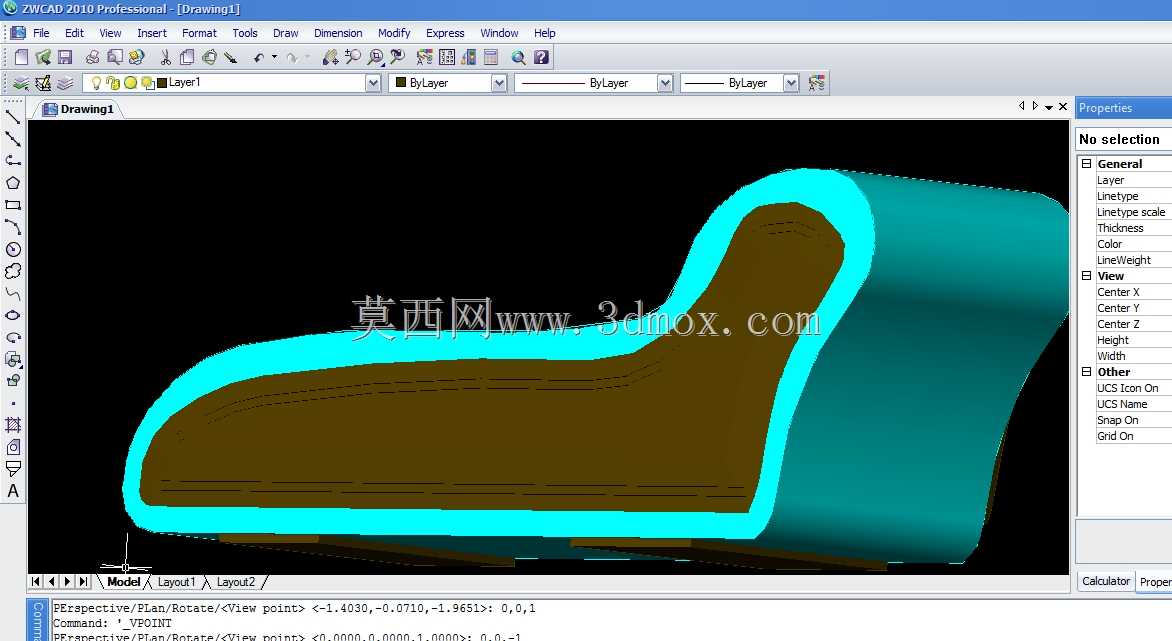Click the Copy icon

tap(187, 58)
